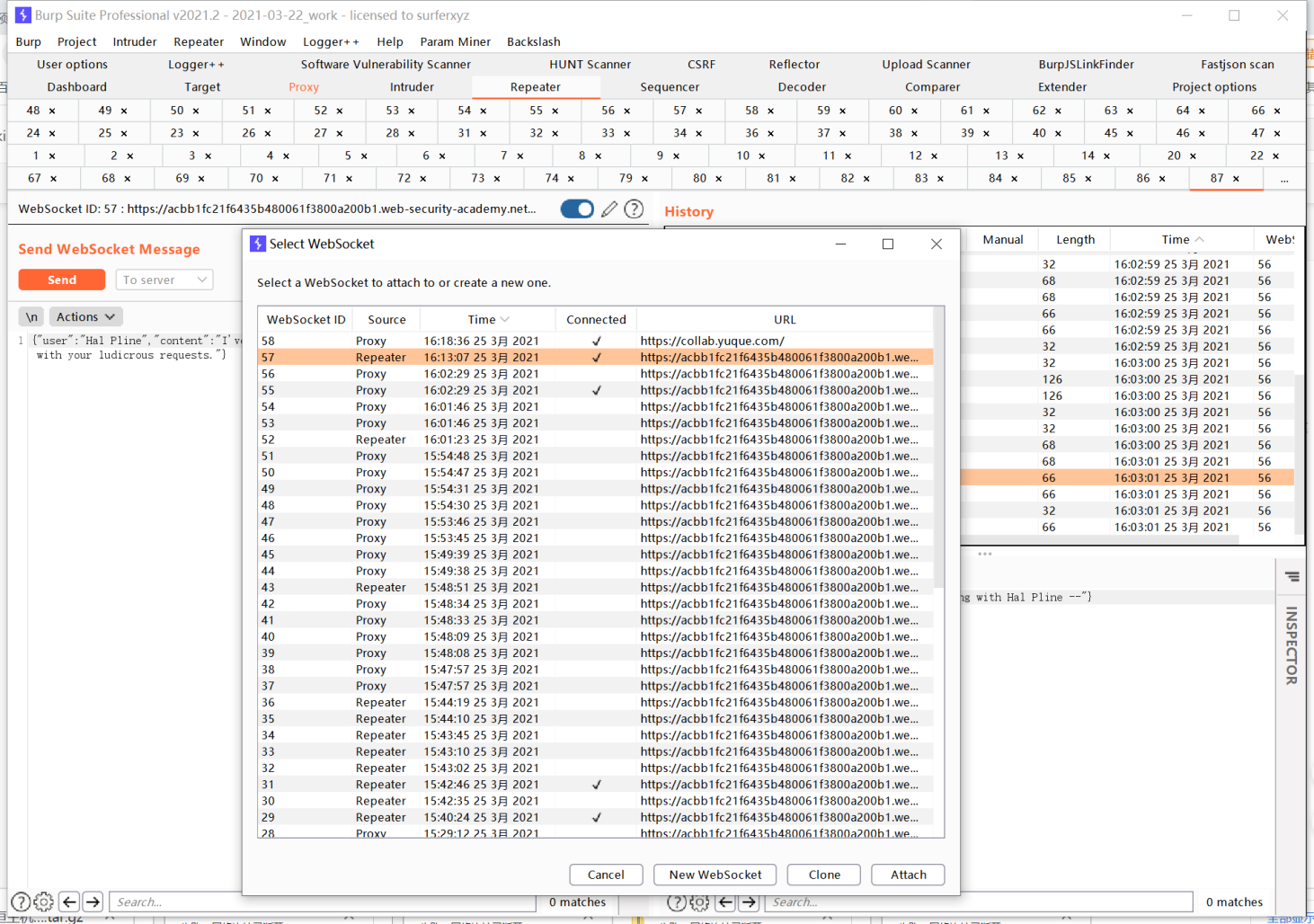The height and width of the screenshot is (924, 1314).
Task: Click Select WebSocket dialog Burp icon
Action: (x=258, y=244)
